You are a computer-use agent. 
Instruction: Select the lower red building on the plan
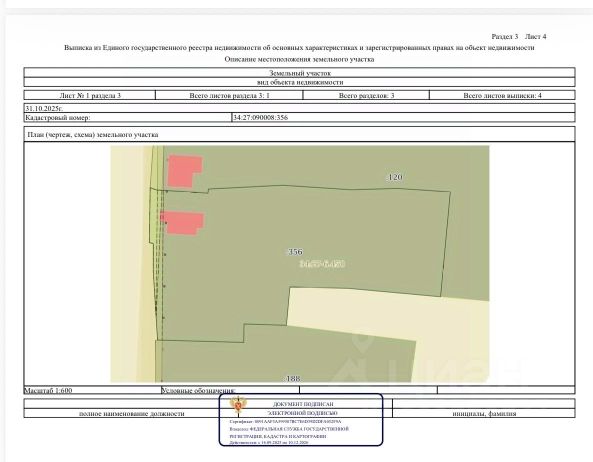[182, 223]
